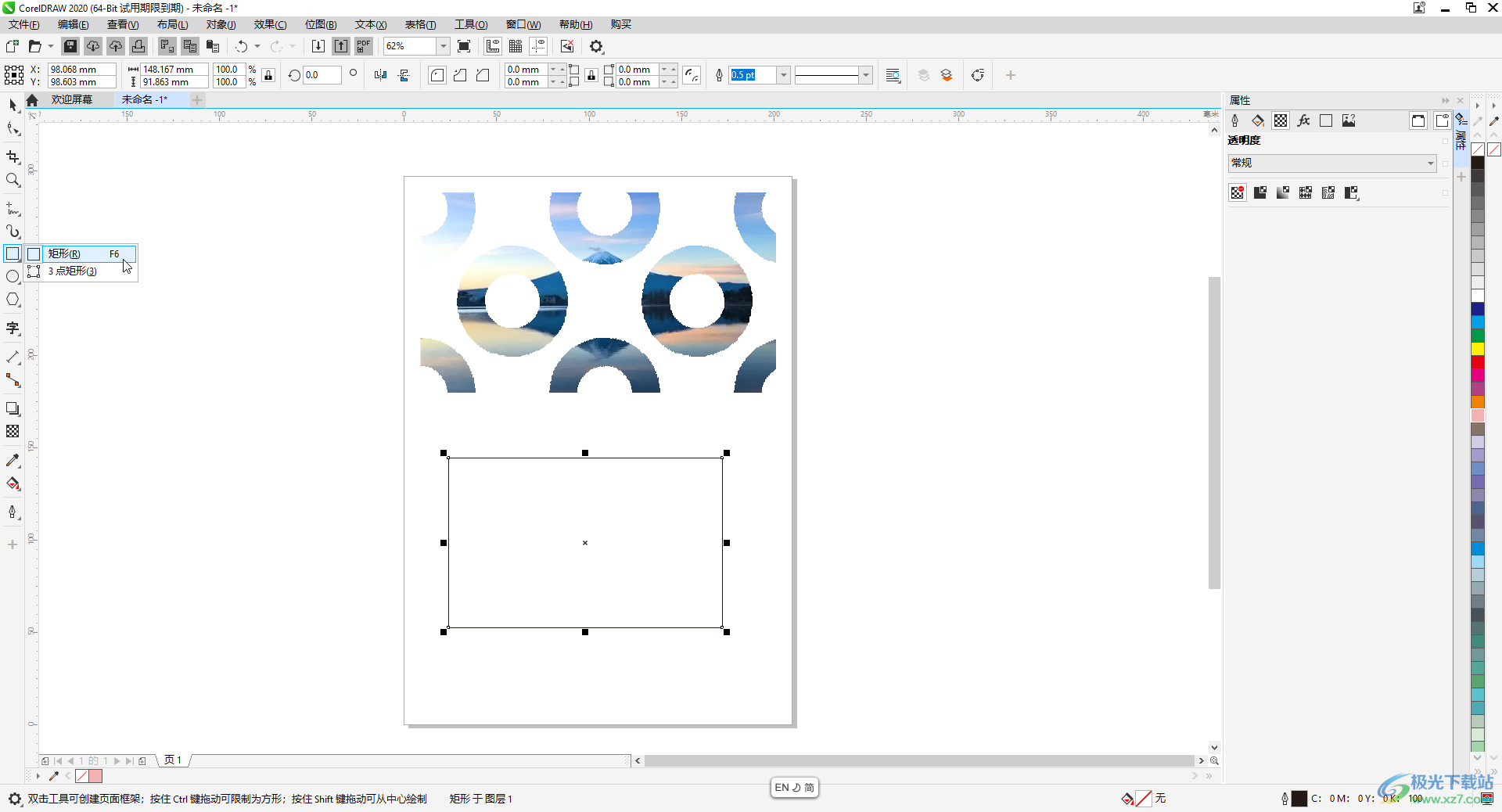Select the Pick tool in toolbox

[13, 105]
